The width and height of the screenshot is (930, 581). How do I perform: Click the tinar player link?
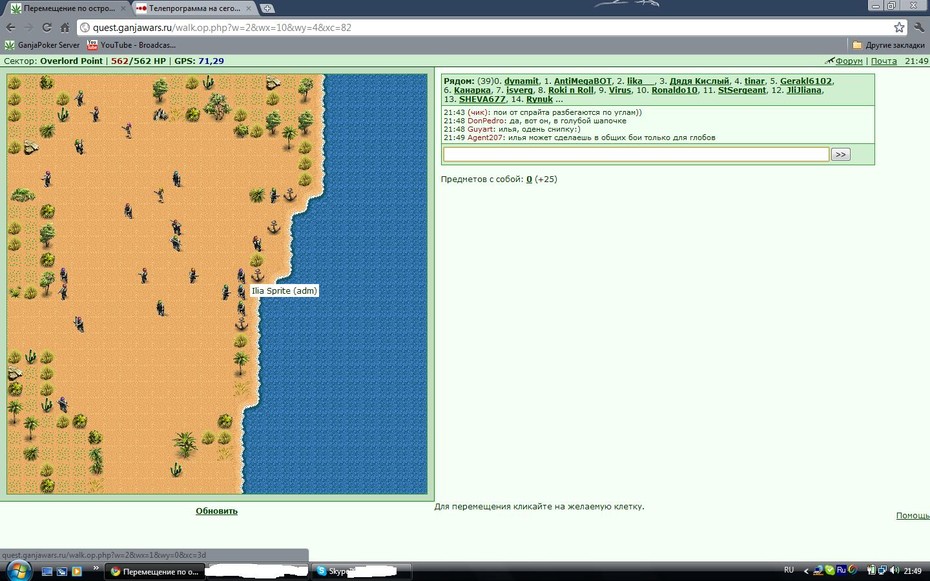754,81
